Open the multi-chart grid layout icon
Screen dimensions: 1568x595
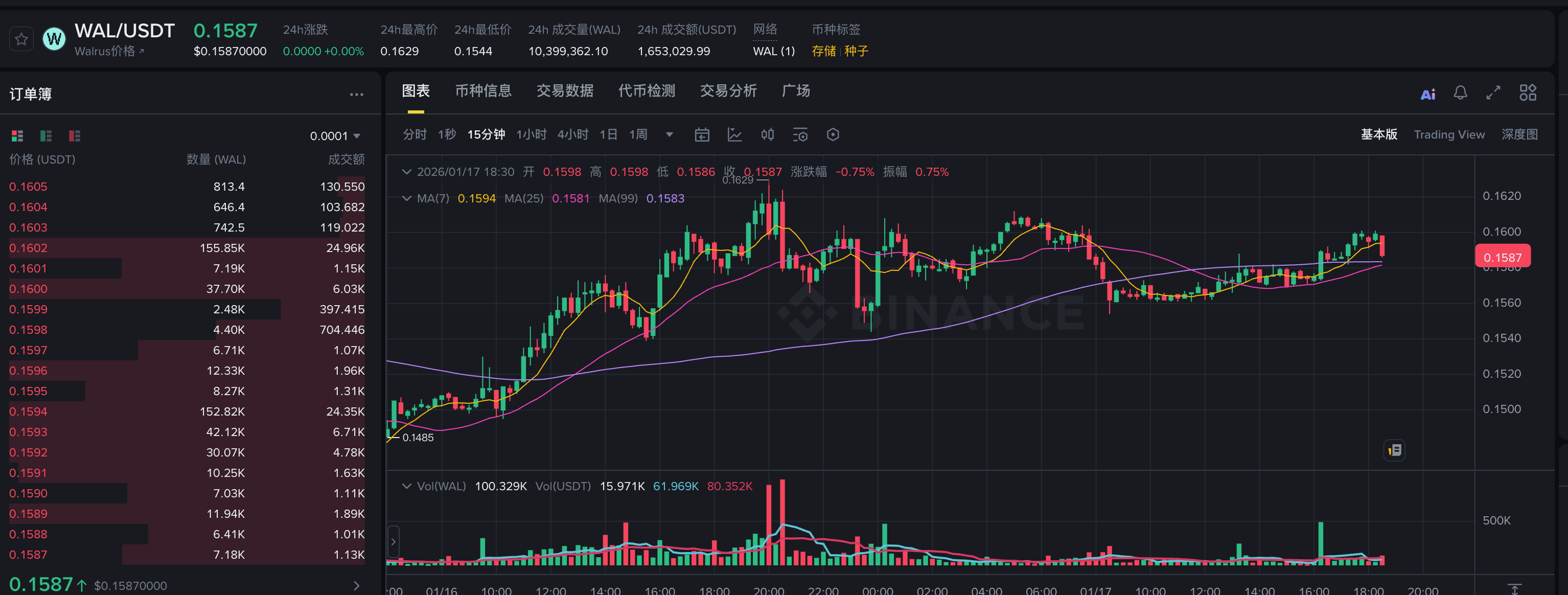tap(1527, 93)
